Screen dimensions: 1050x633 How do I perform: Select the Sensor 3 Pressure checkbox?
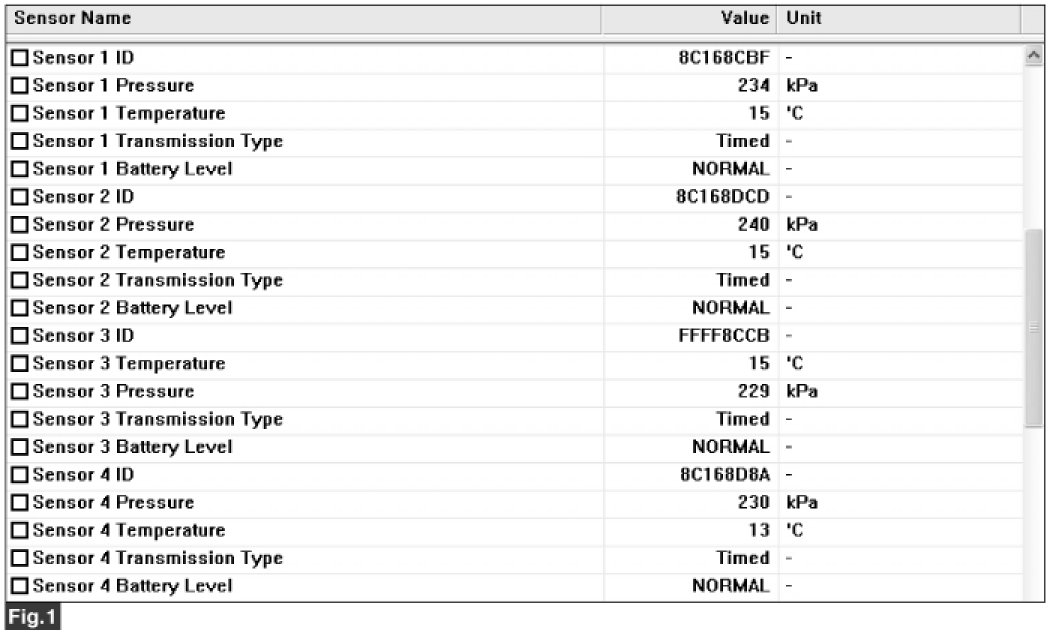tap(20, 392)
